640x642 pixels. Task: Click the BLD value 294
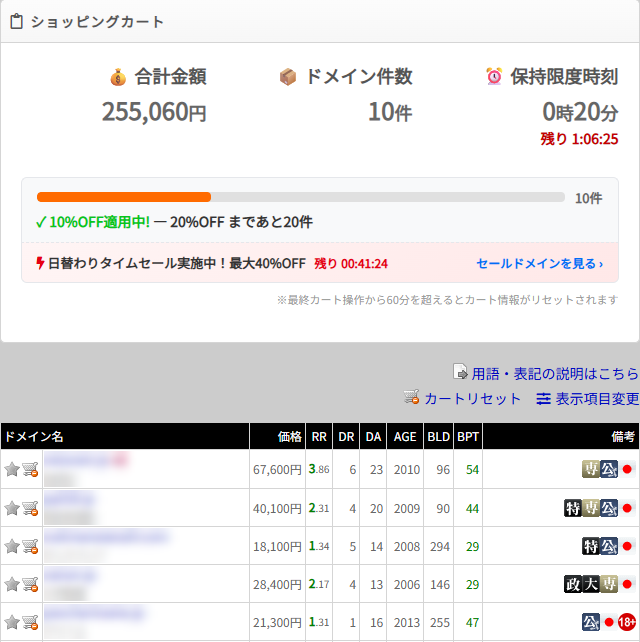(x=440, y=546)
